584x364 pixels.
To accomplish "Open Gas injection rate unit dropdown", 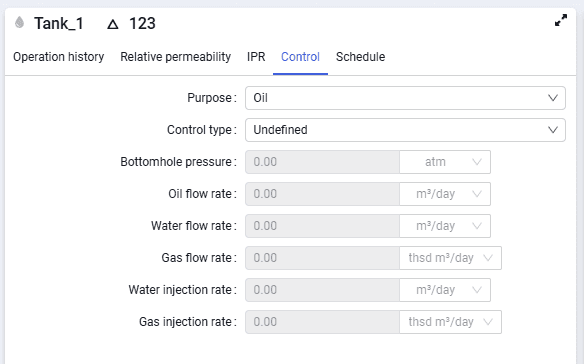I will coord(451,322).
